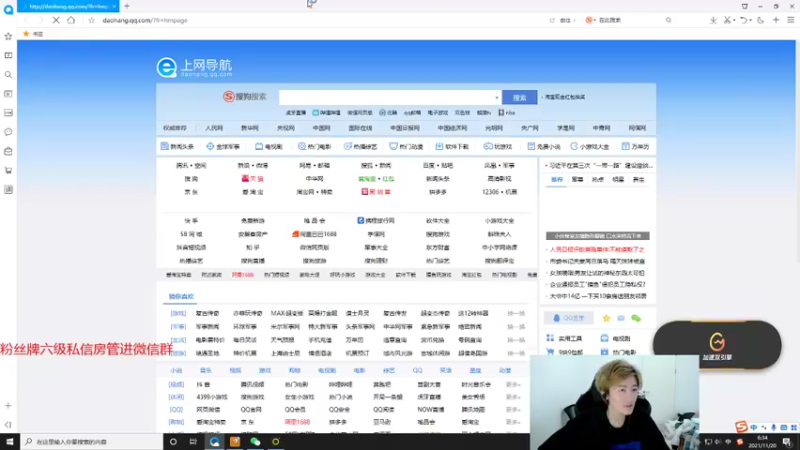Open search box suggestion dropdown arrow
Image resolution: width=800 pixels, height=450 pixels.
(496, 97)
